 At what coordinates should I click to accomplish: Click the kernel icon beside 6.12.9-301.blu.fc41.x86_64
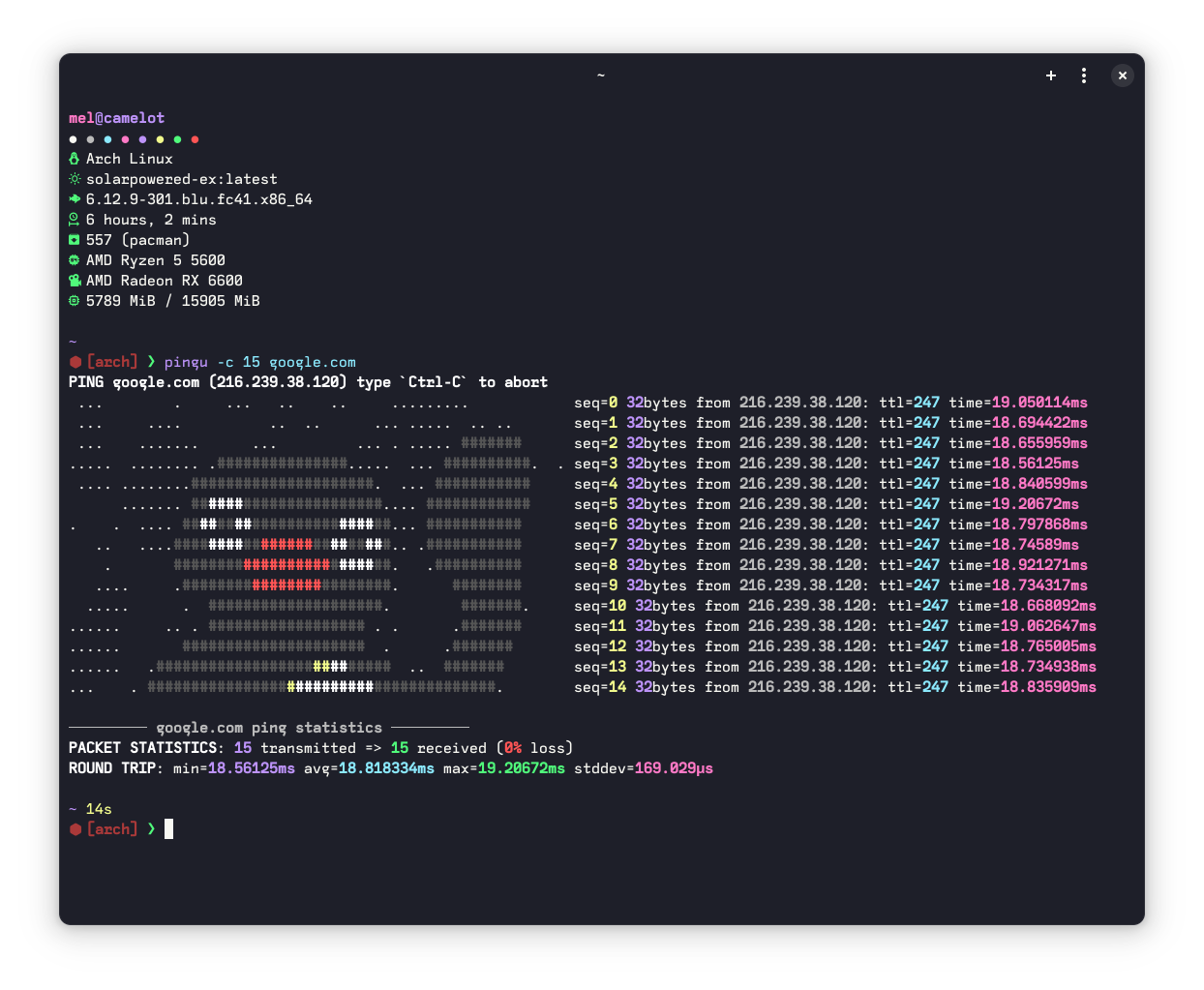74,199
